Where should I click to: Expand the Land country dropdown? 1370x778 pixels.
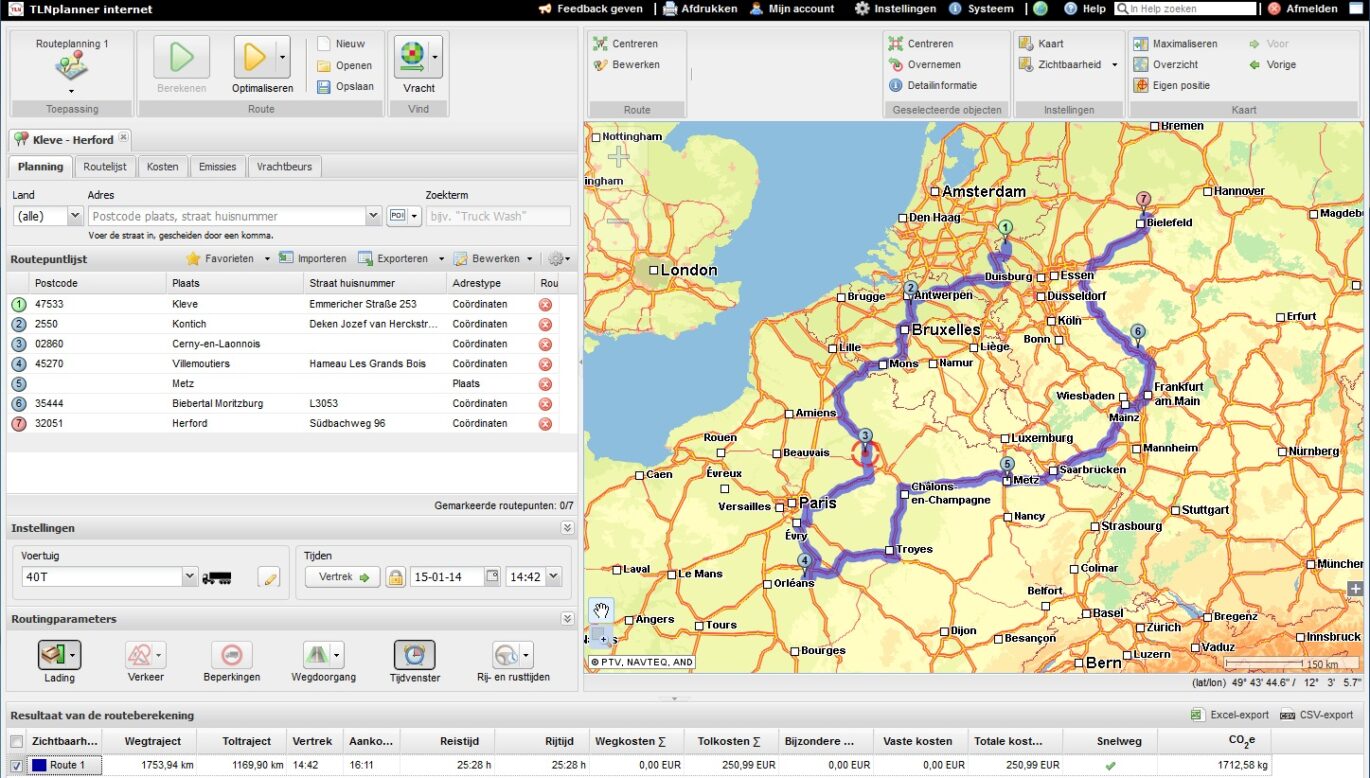74,216
